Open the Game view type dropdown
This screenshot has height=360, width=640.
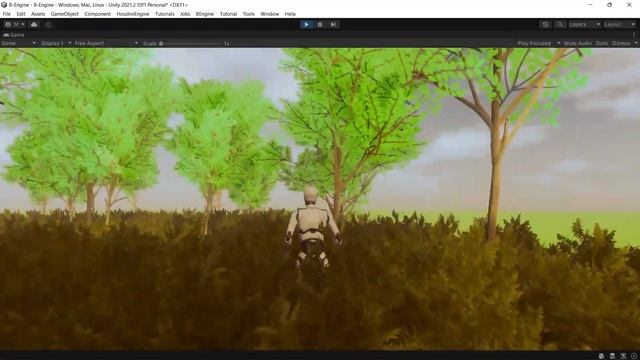pos(19,43)
